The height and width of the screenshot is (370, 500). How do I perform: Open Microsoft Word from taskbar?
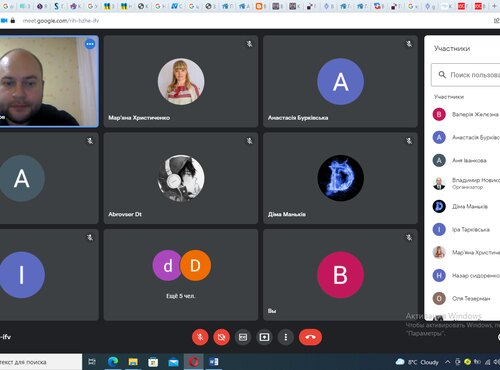point(214,362)
